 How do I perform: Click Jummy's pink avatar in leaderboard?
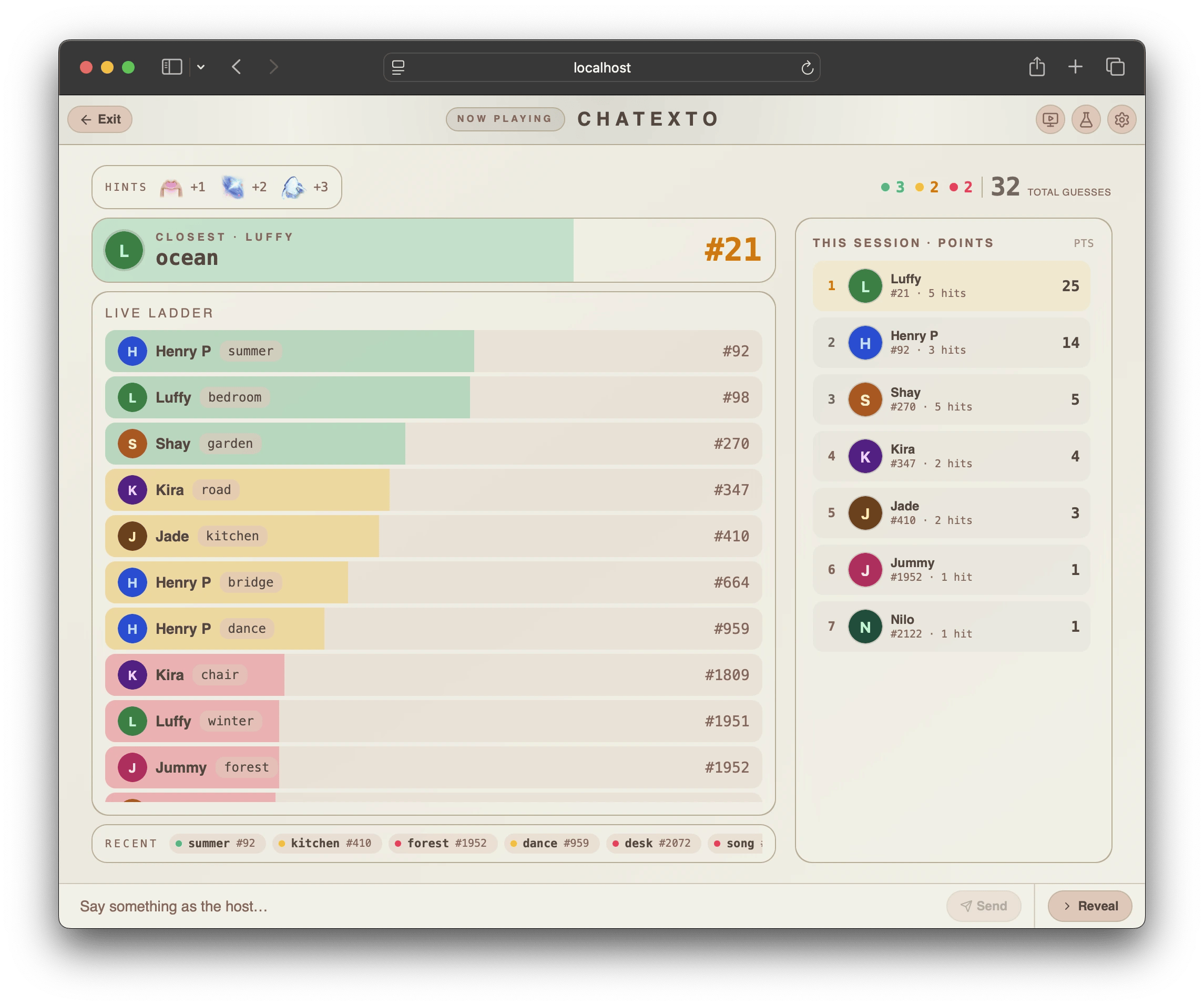[864, 570]
